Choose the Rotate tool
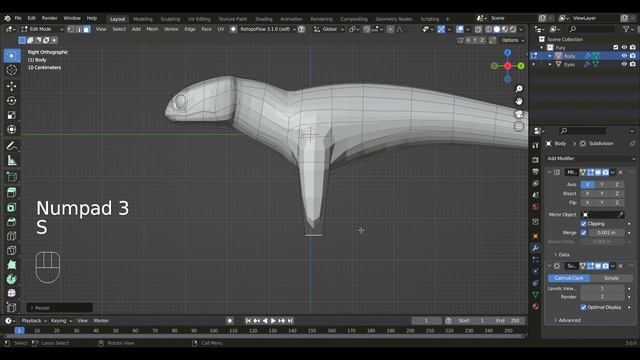This screenshot has height=360, width=640. pos(12,100)
